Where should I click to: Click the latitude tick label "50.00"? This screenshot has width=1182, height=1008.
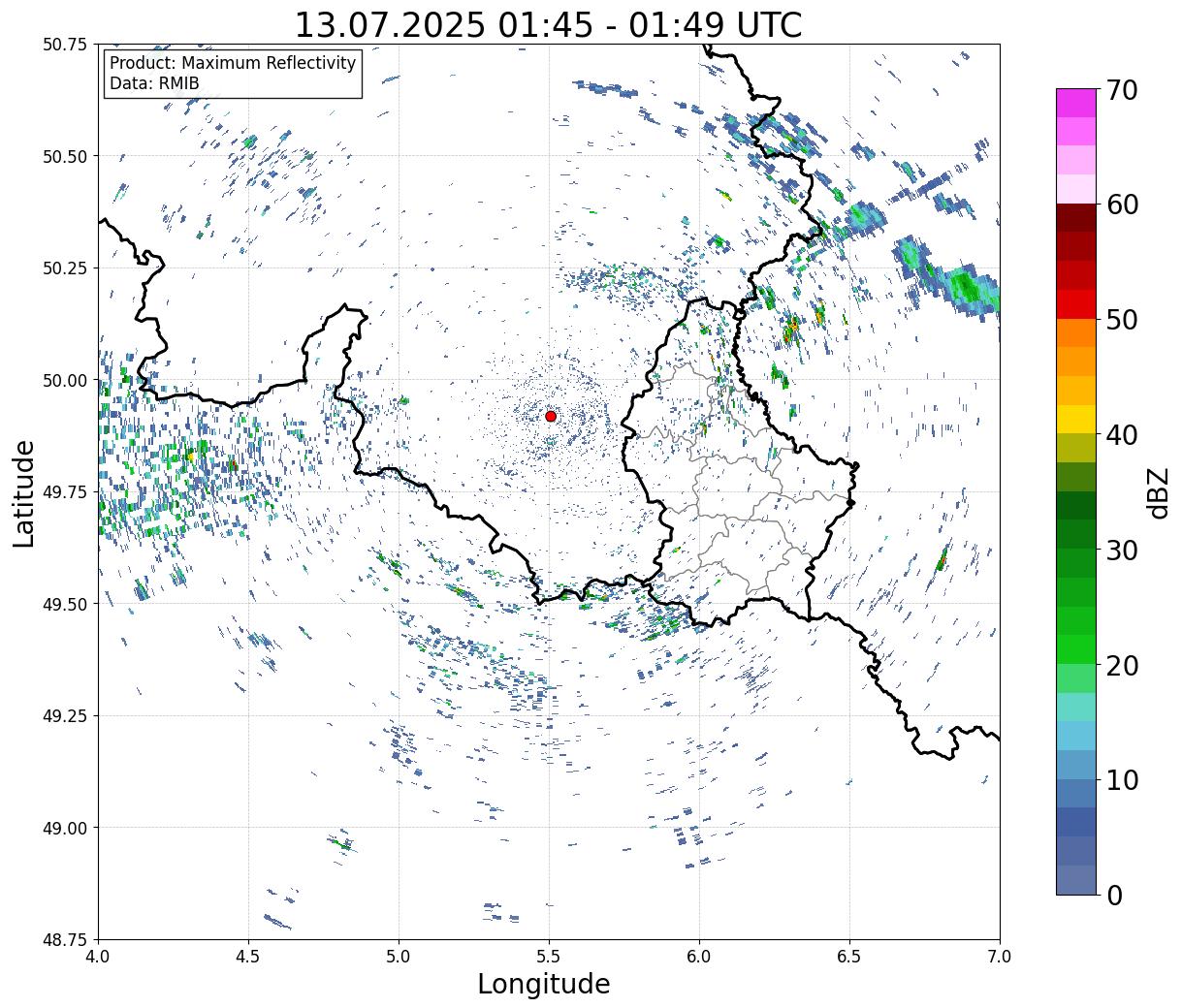[64, 380]
